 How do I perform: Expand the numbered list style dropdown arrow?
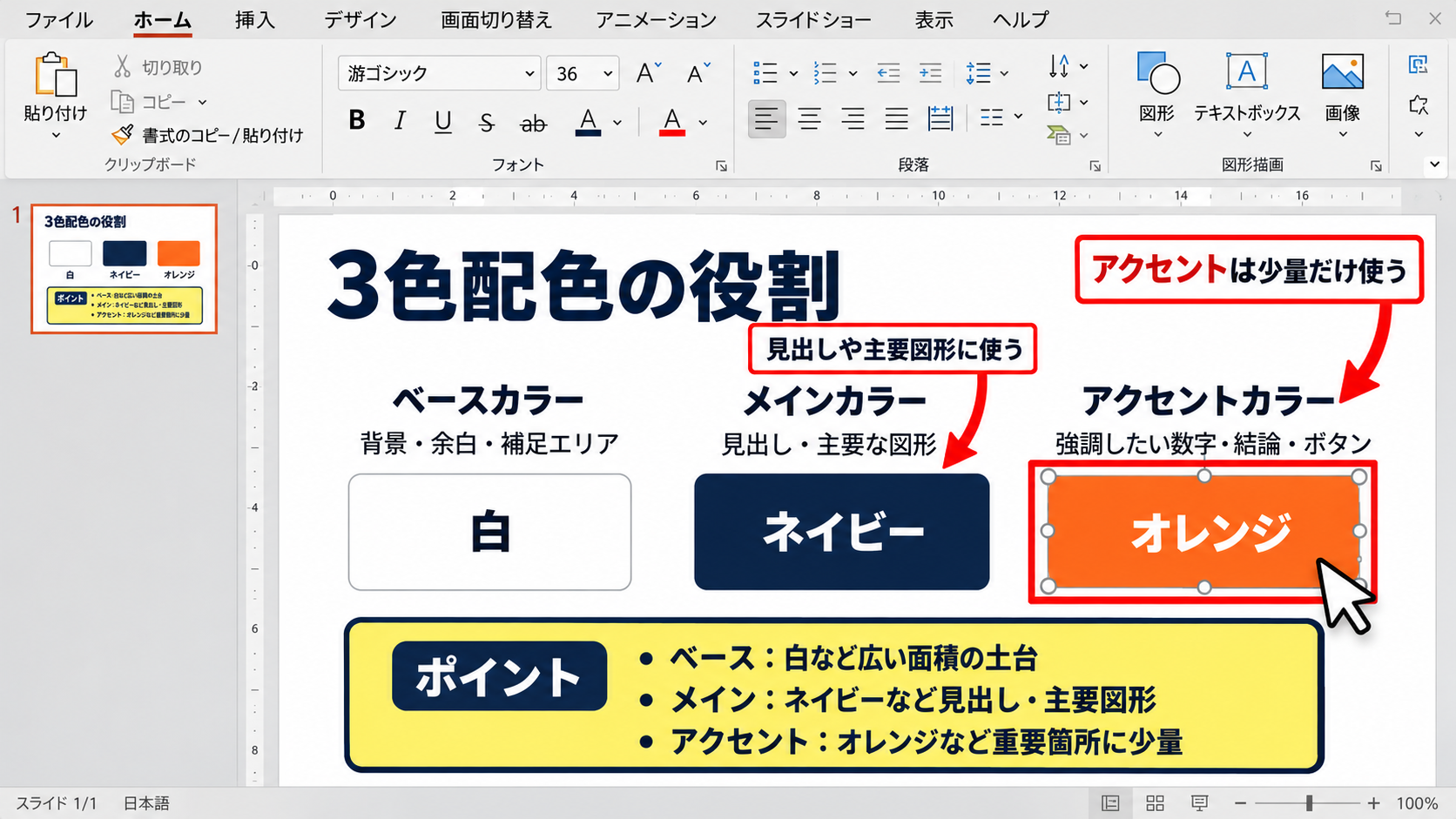pos(853,74)
